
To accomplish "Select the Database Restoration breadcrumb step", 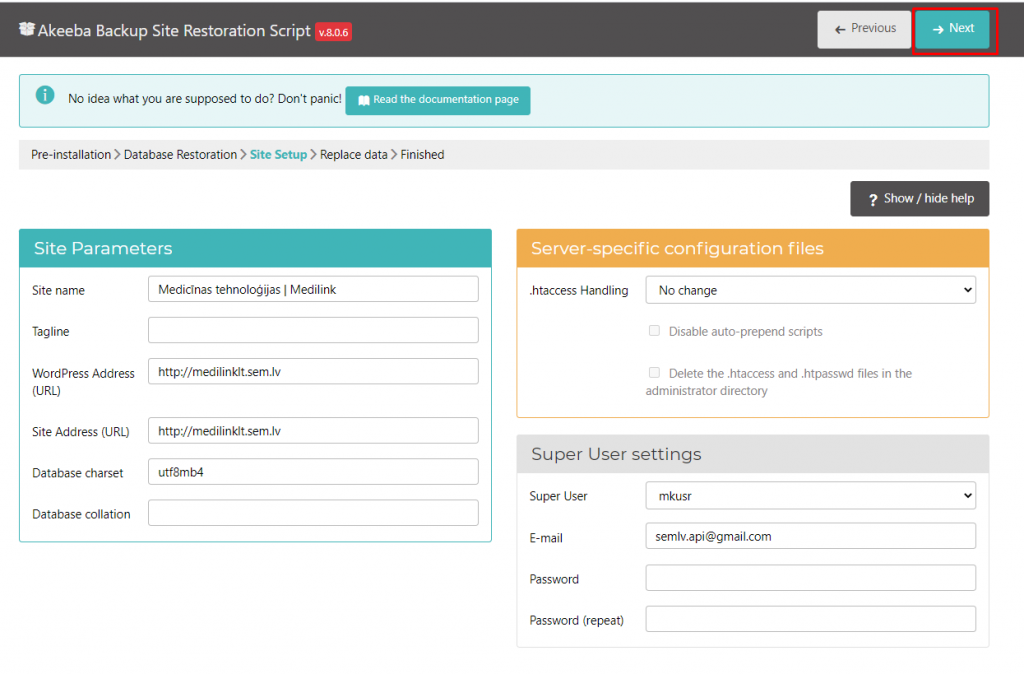I will pos(180,155).
